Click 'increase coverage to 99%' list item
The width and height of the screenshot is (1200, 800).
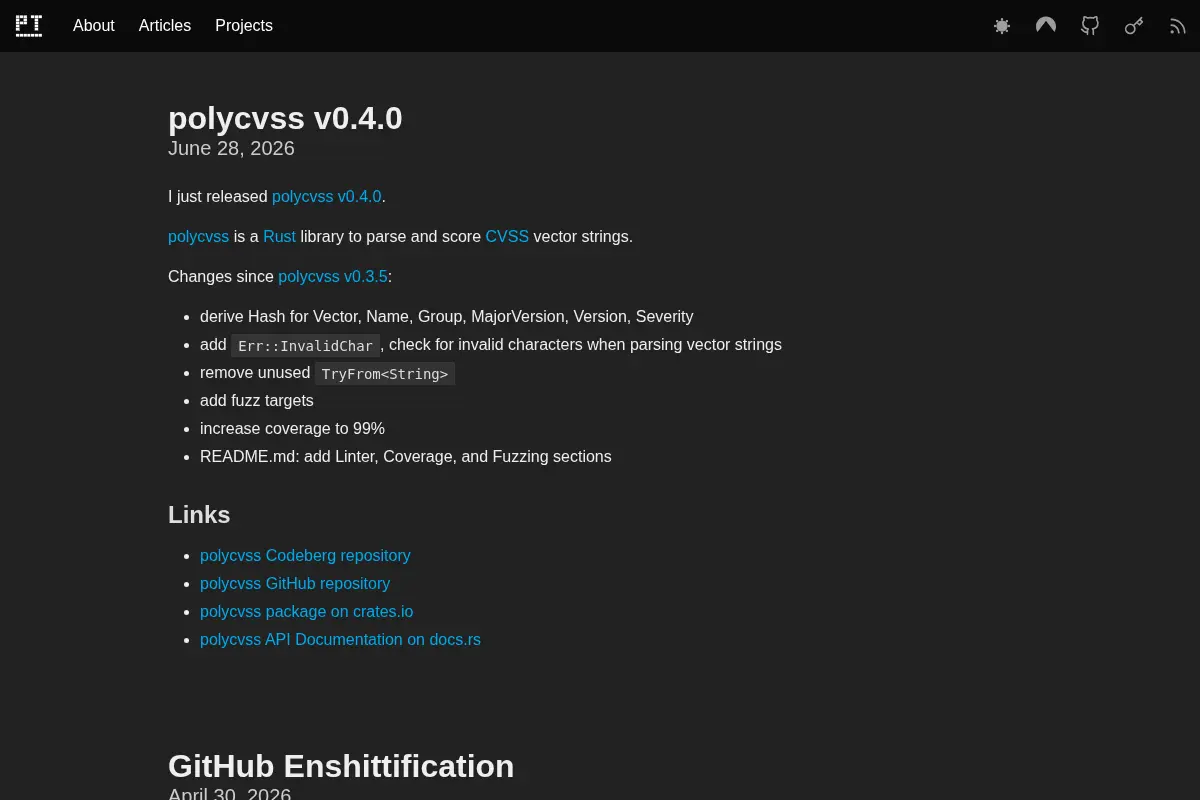[x=292, y=429]
